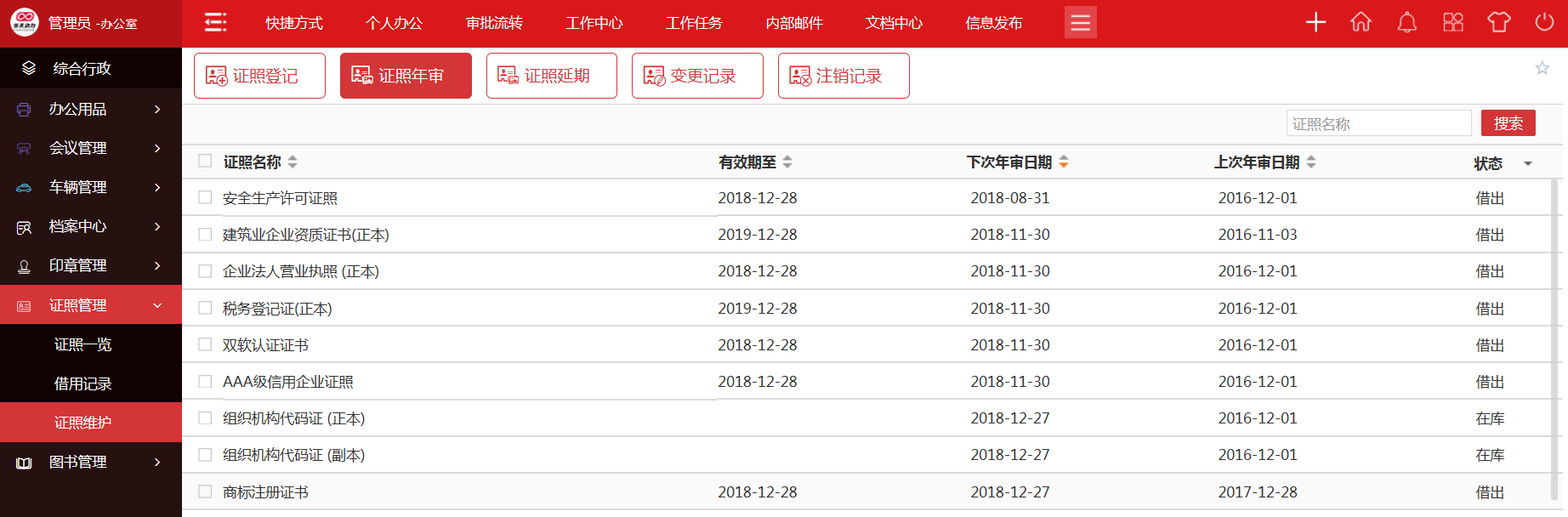Expand the 办公用品 sidebar menu

pyautogui.click(x=91, y=109)
